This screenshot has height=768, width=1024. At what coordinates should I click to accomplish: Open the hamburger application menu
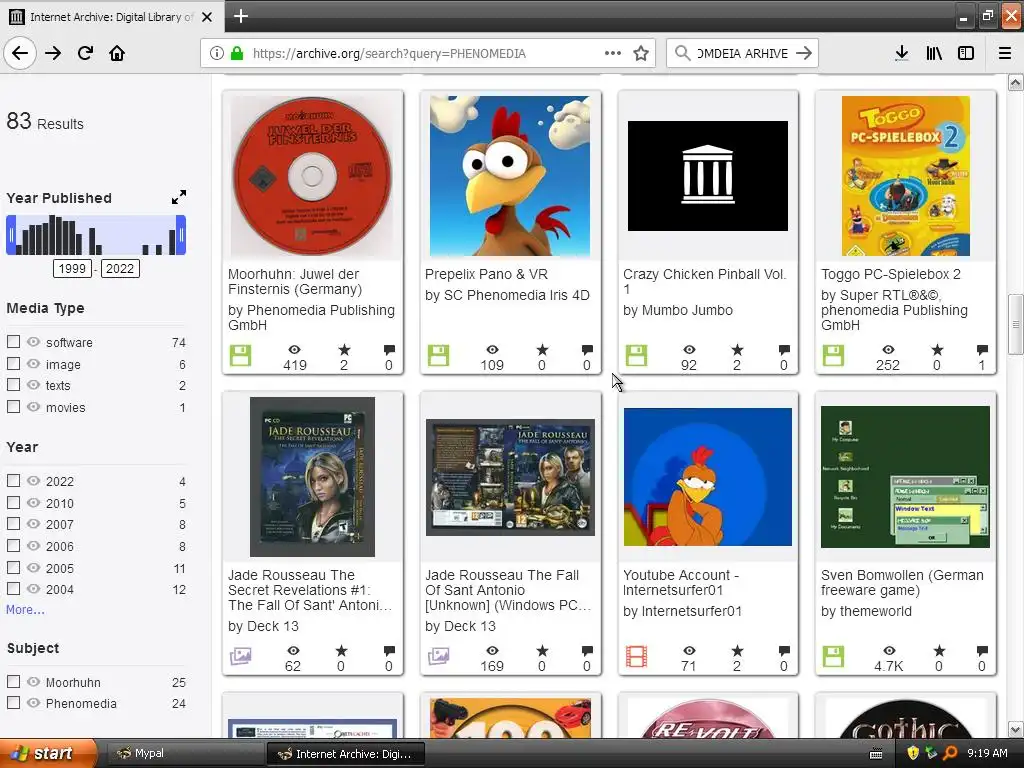point(1004,53)
